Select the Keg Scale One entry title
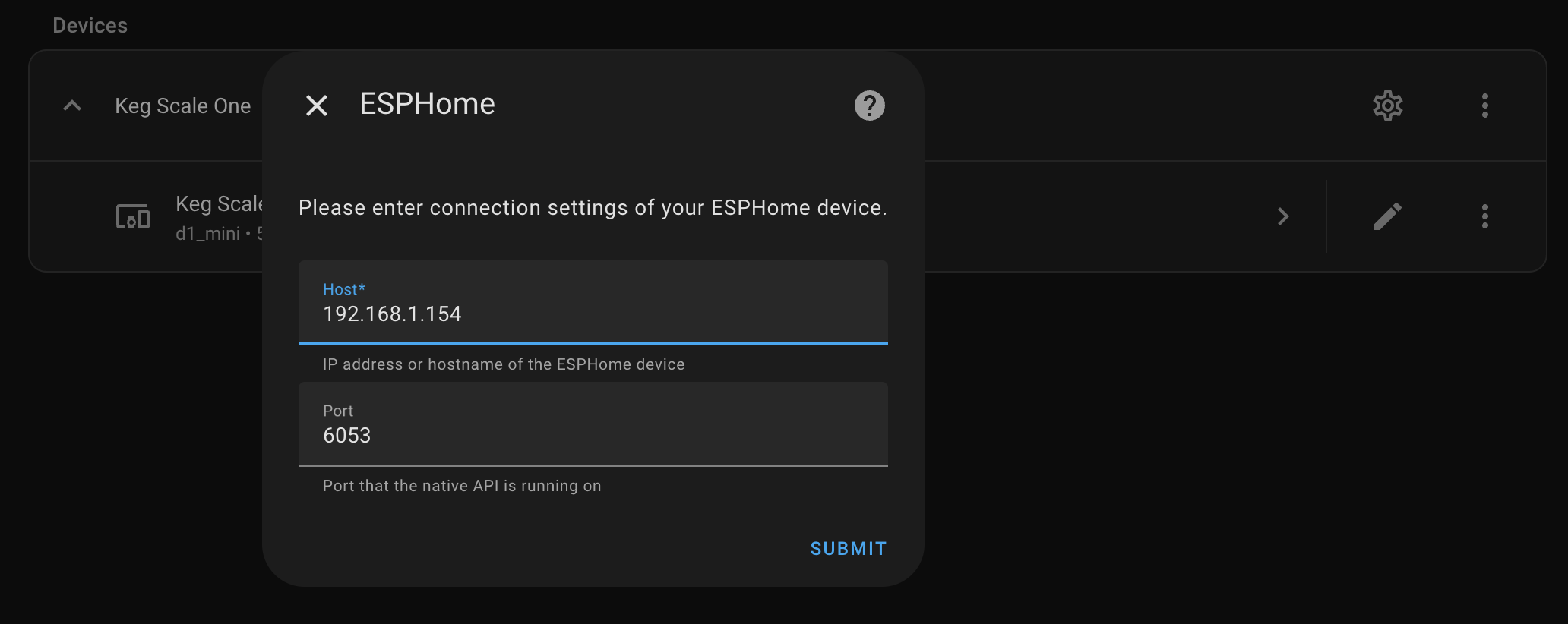The width and height of the screenshot is (1568, 624). pyautogui.click(x=183, y=106)
